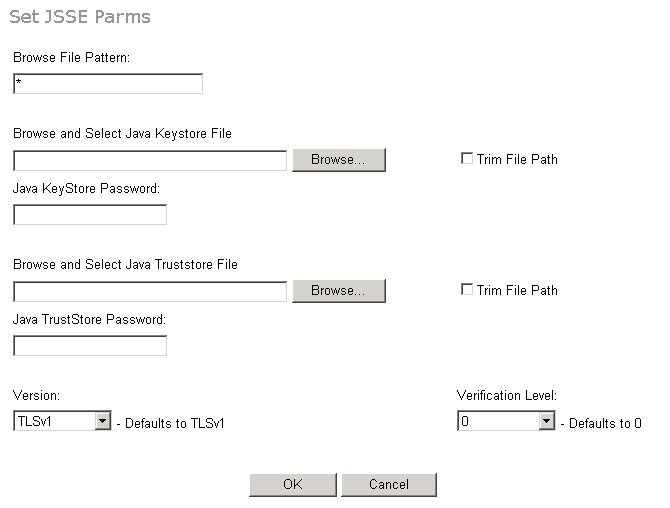The image size is (670, 508).
Task: Click the Truststore's Trim File Path label
Action: (x=517, y=290)
